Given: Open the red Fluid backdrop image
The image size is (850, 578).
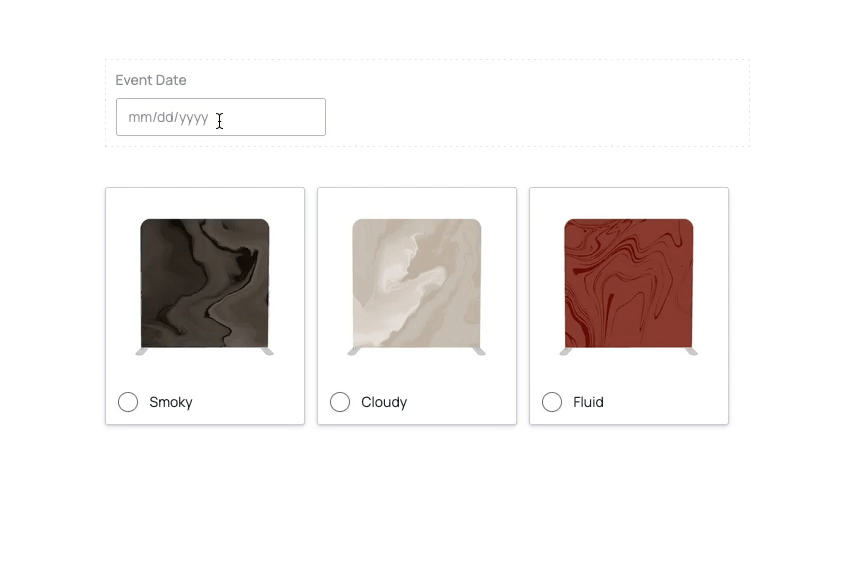Looking at the screenshot, I should pos(629,283).
